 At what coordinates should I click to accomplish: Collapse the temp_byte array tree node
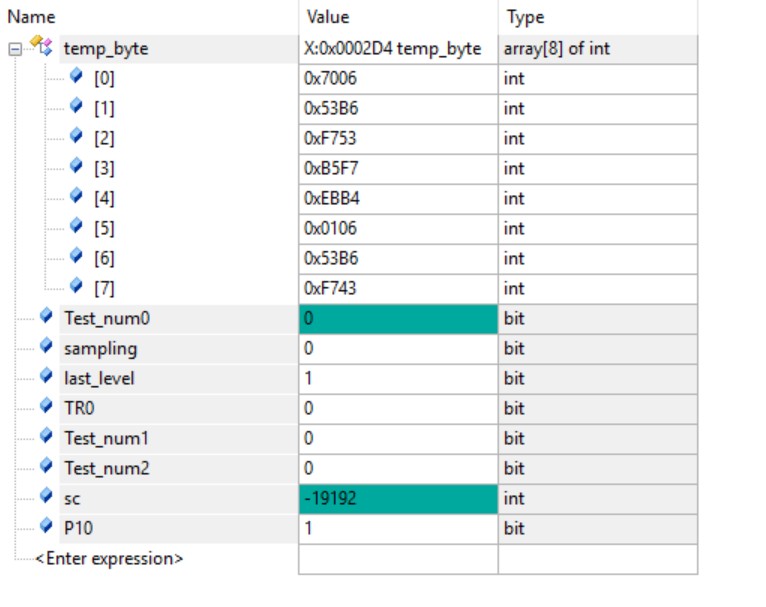15,48
